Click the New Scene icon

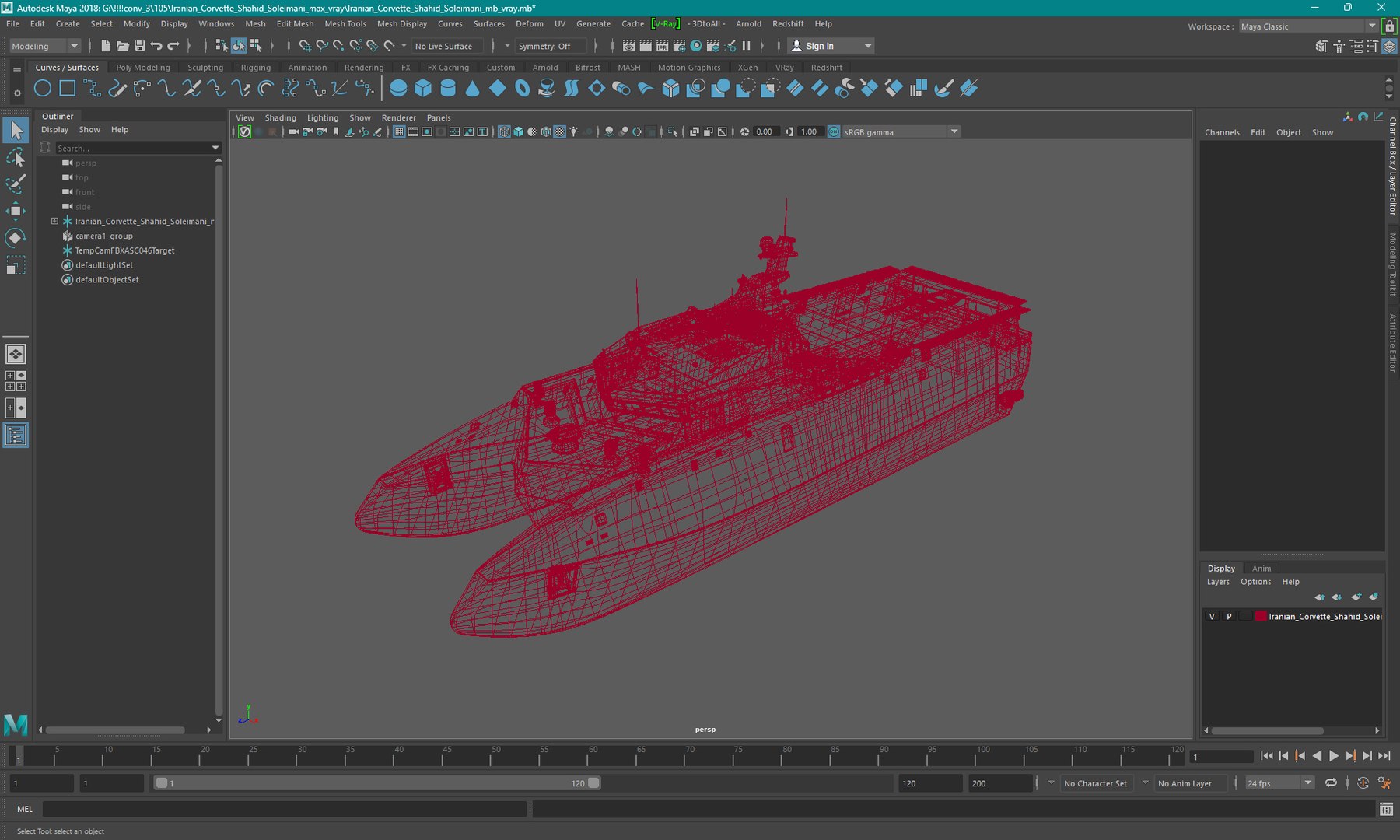[106, 46]
